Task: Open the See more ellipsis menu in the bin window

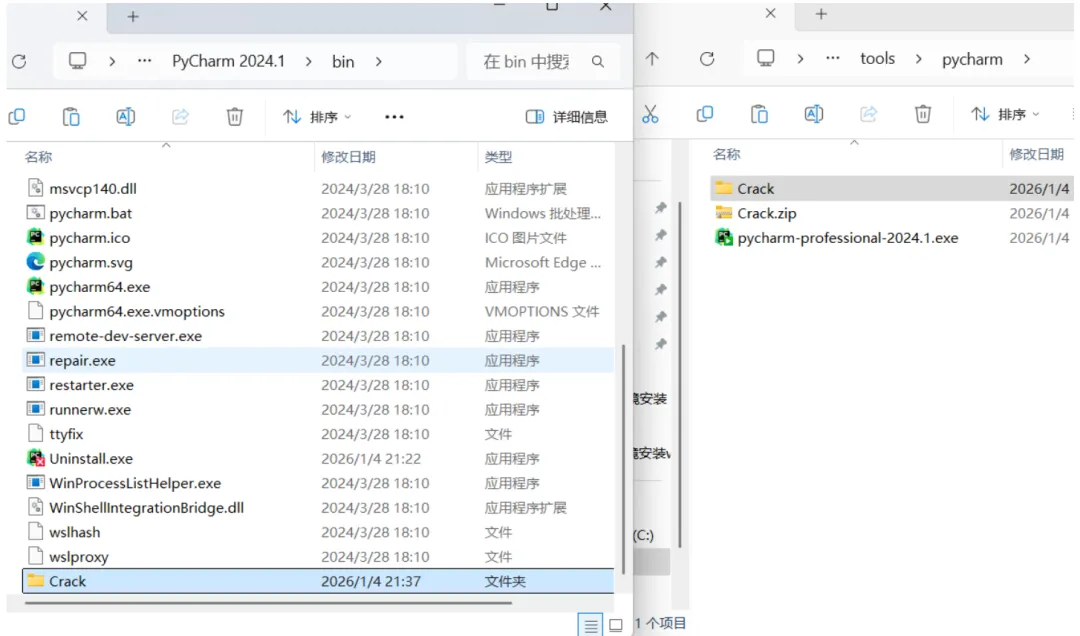Action: click(394, 116)
